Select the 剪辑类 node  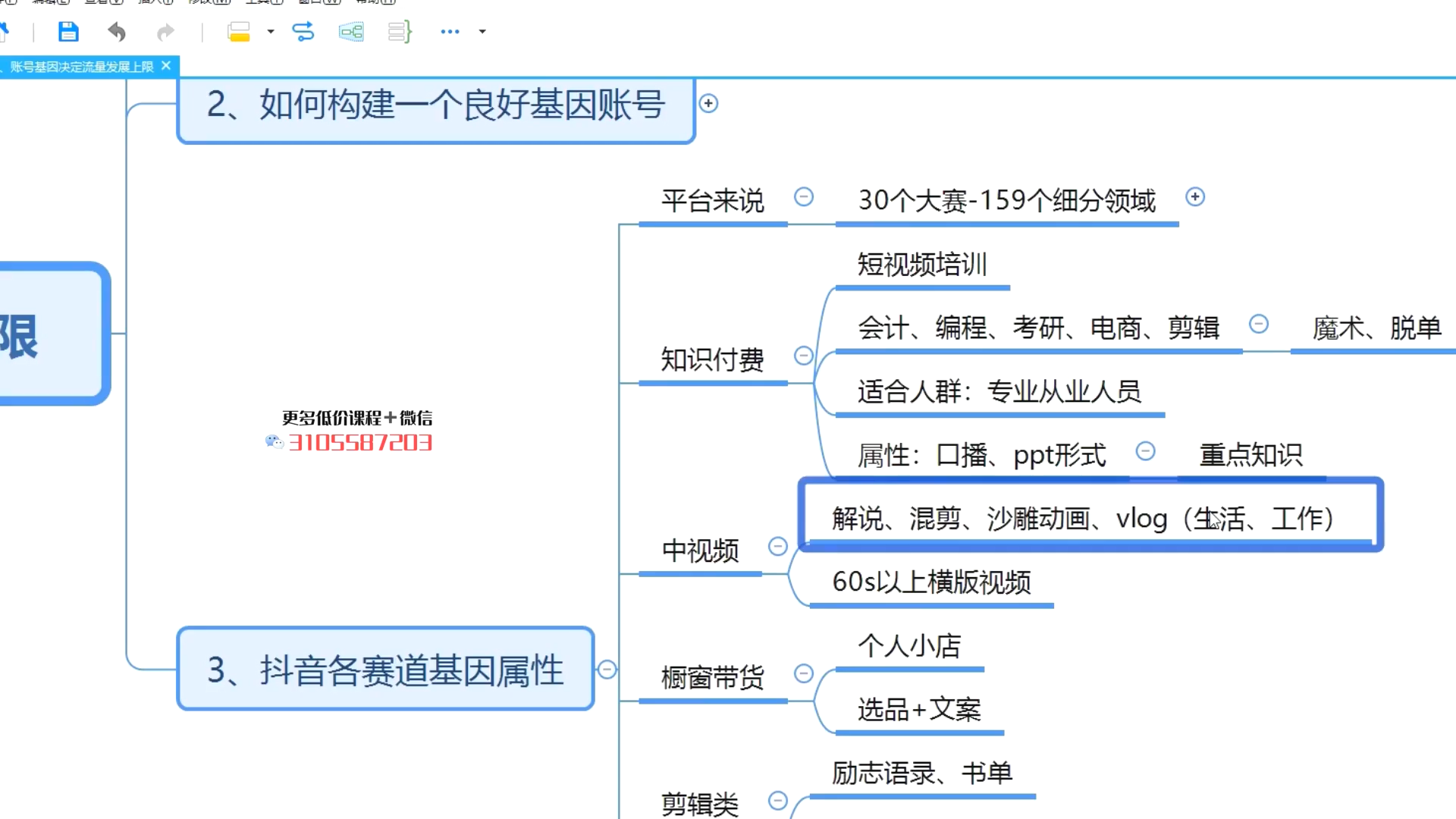[x=700, y=804]
